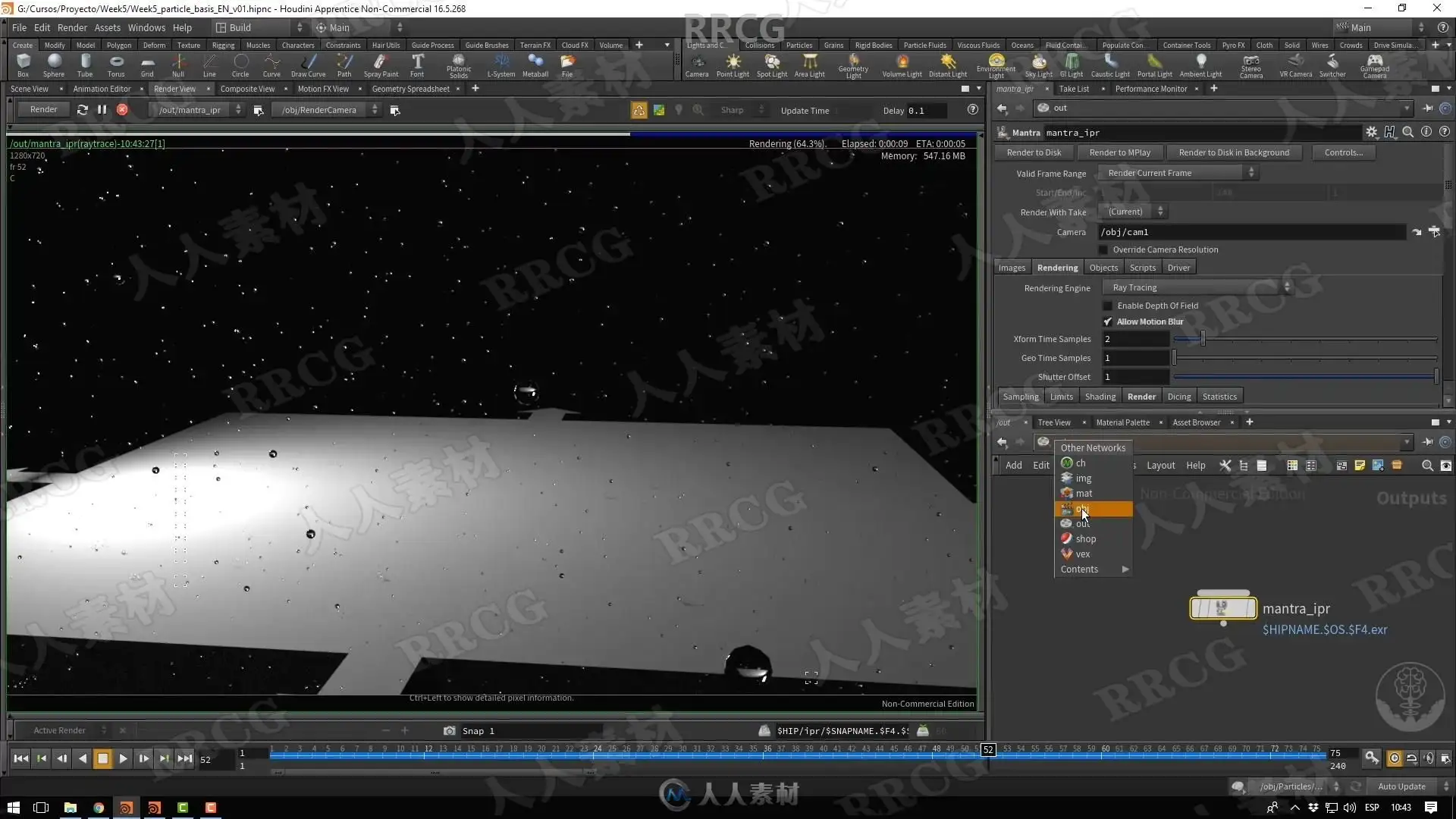Enable Depth Of Field checkbox

tap(1107, 306)
